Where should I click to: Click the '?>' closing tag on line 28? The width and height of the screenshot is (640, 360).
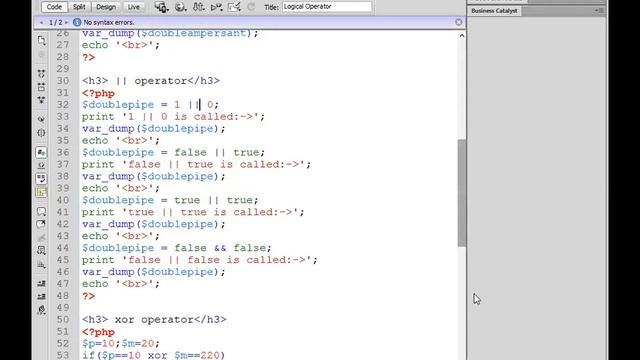(89, 57)
